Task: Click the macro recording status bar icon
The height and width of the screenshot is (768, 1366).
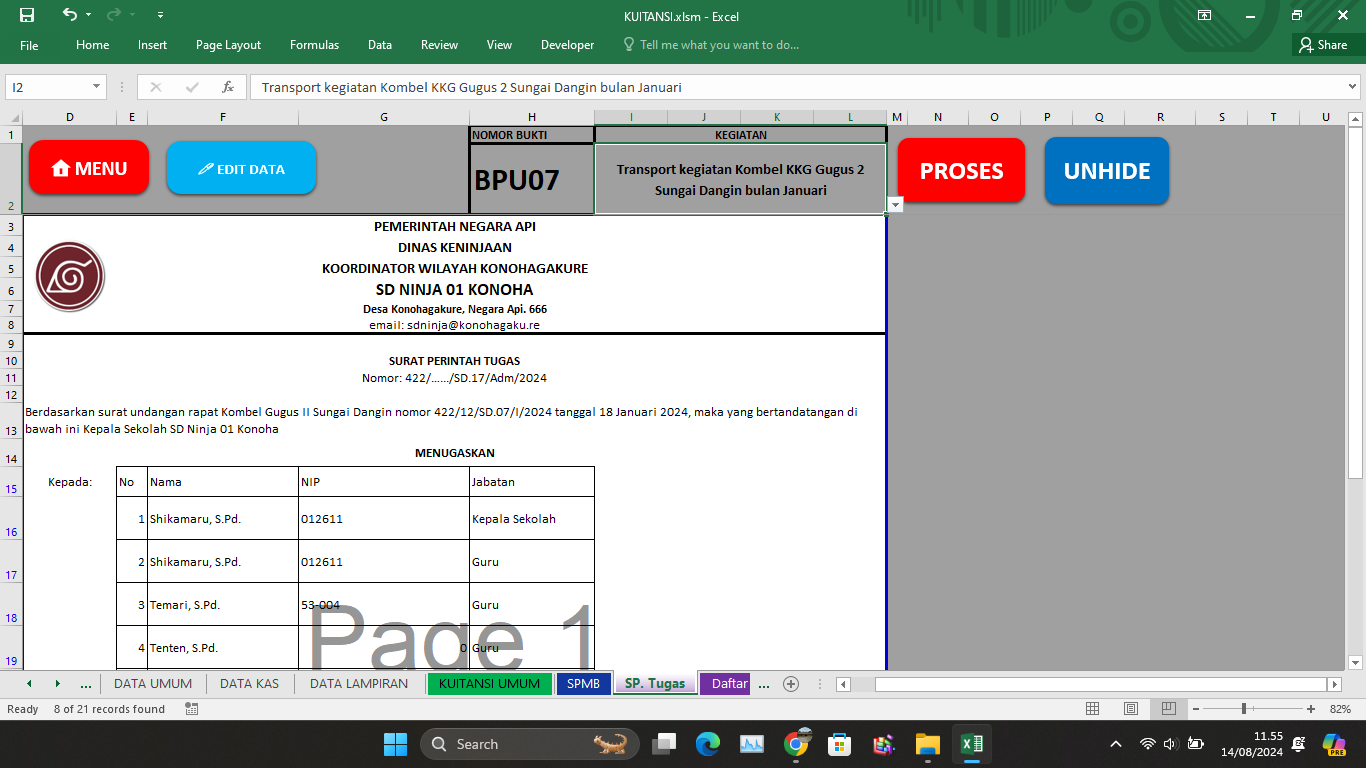Action: 191,709
